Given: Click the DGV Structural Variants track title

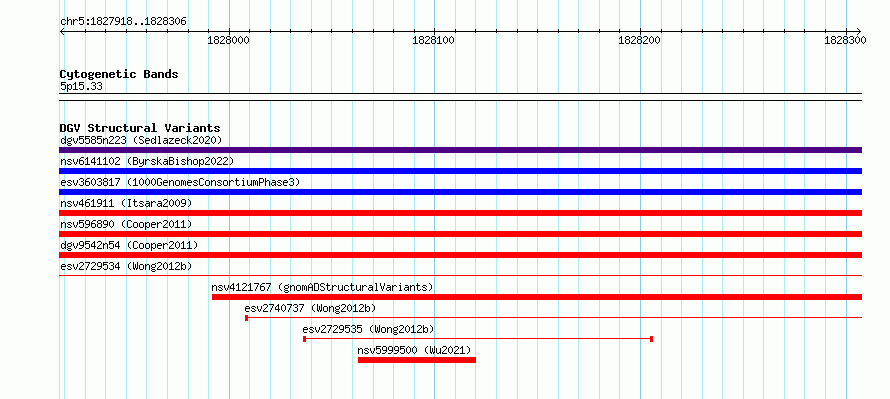Looking at the screenshot, I should tap(140, 128).
